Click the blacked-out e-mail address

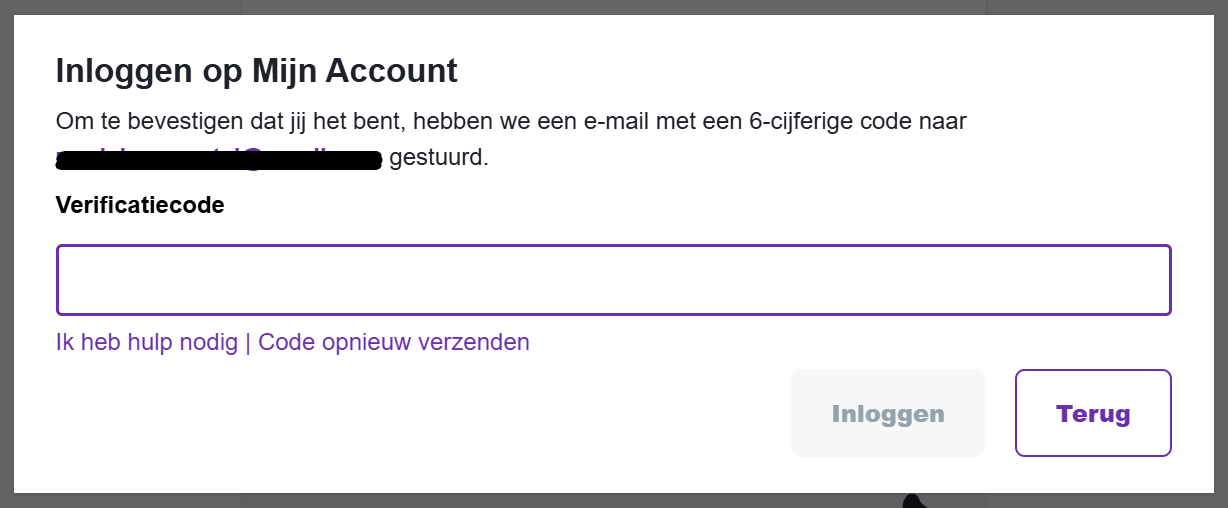coord(219,158)
